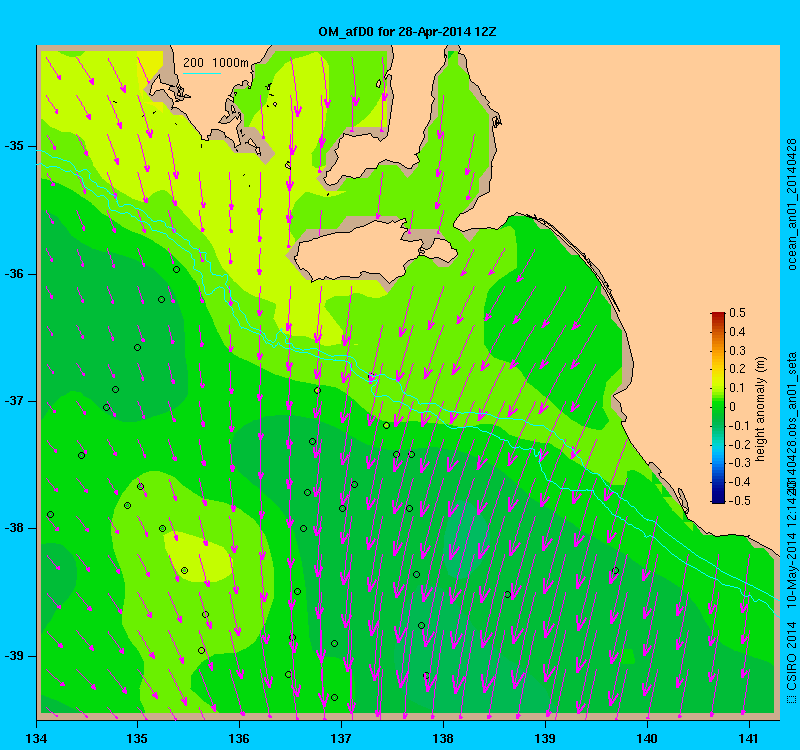Click the '10-May-2014' timestamp text
The width and height of the screenshot is (800, 750).
pyautogui.click(x=791, y=571)
